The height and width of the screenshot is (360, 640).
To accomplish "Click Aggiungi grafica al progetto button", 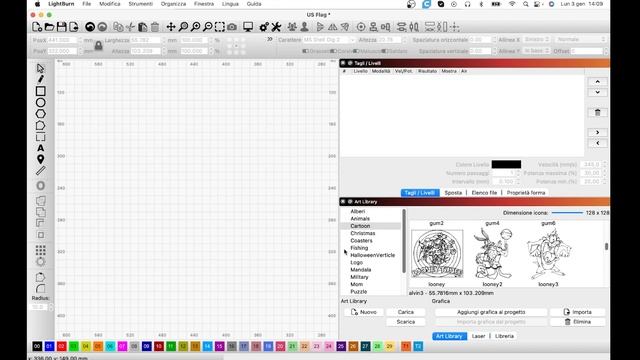I will 491,312.
